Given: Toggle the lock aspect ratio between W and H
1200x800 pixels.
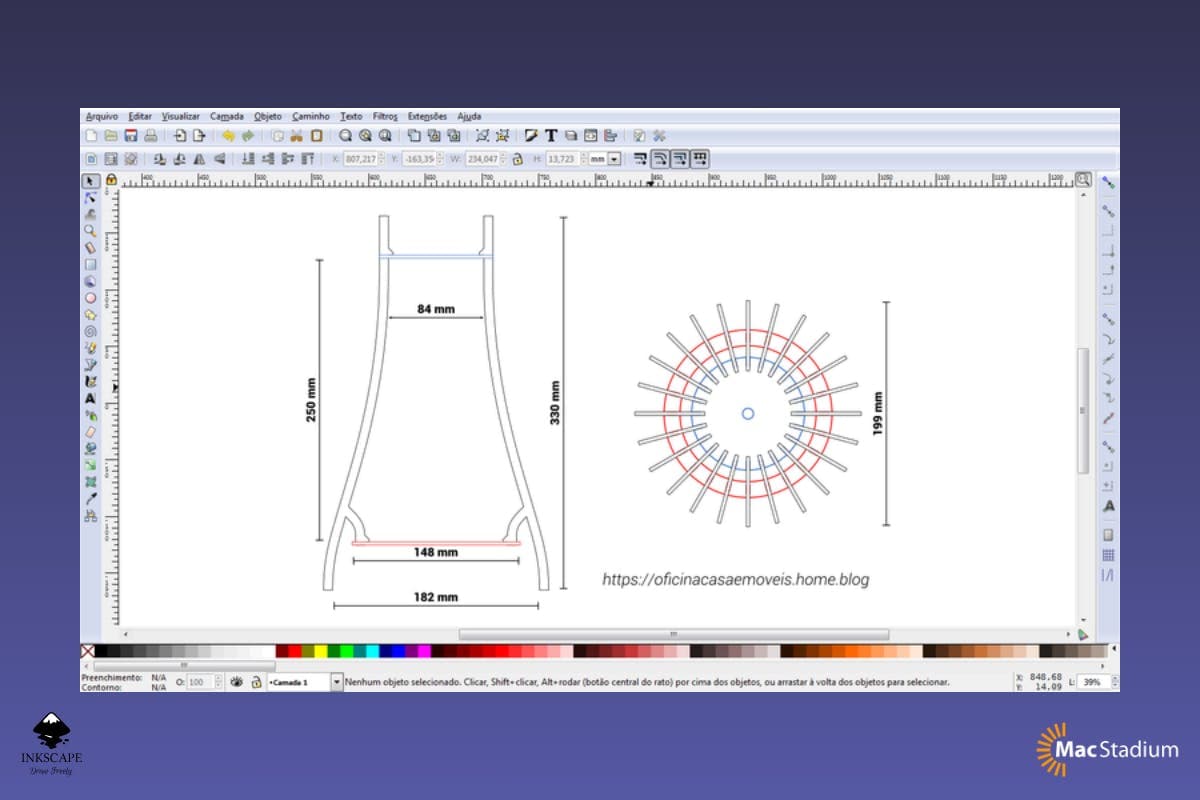Looking at the screenshot, I should tap(518, 157).
